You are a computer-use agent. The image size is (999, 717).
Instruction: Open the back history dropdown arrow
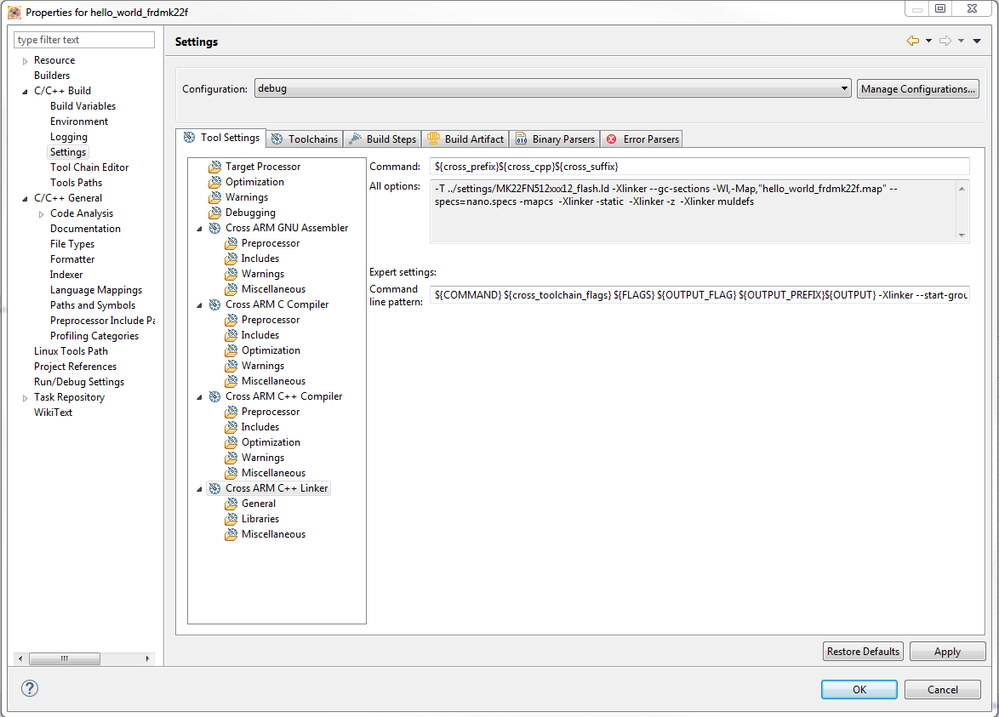[929, 41]
